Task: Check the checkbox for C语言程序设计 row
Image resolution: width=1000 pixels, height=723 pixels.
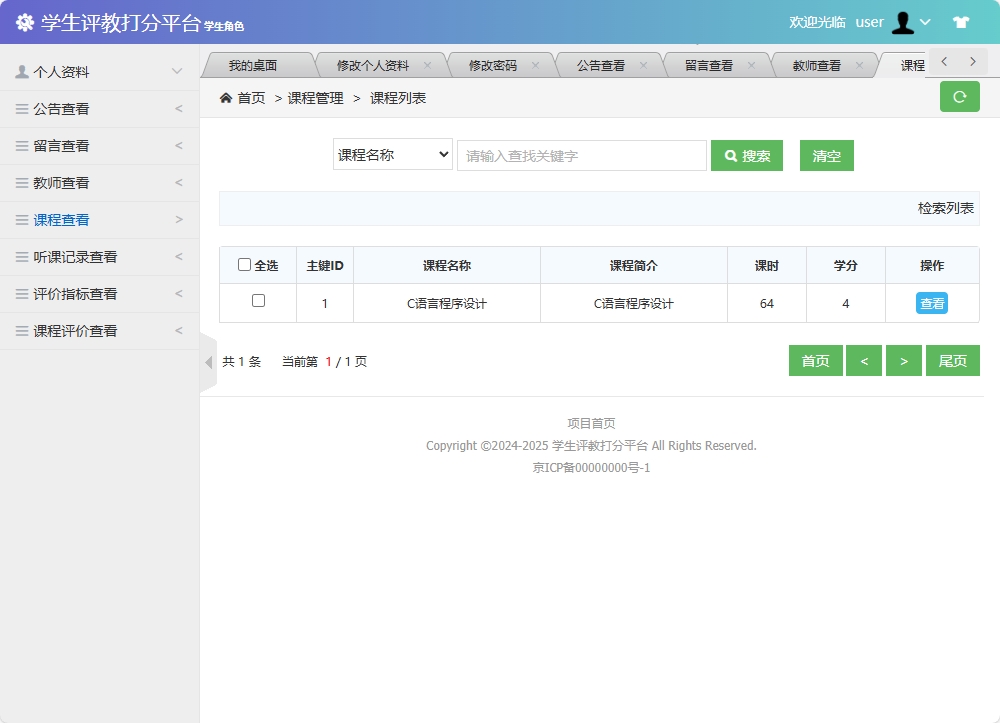Action: (257, 302)
